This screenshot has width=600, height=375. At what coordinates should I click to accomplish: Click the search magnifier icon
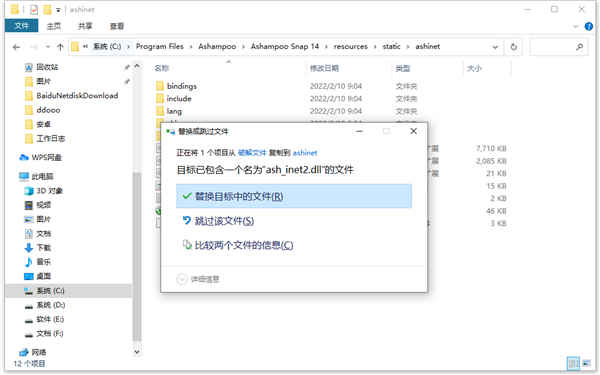pyautogui.click(x=579, y=47)
